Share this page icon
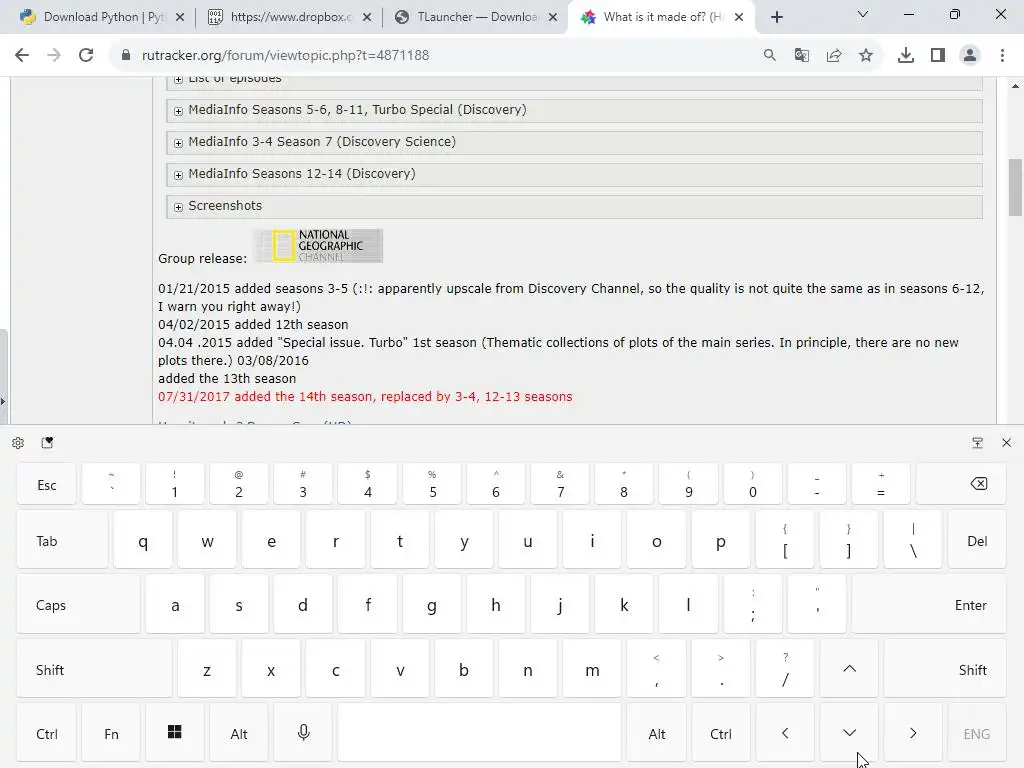 (833, 56)
